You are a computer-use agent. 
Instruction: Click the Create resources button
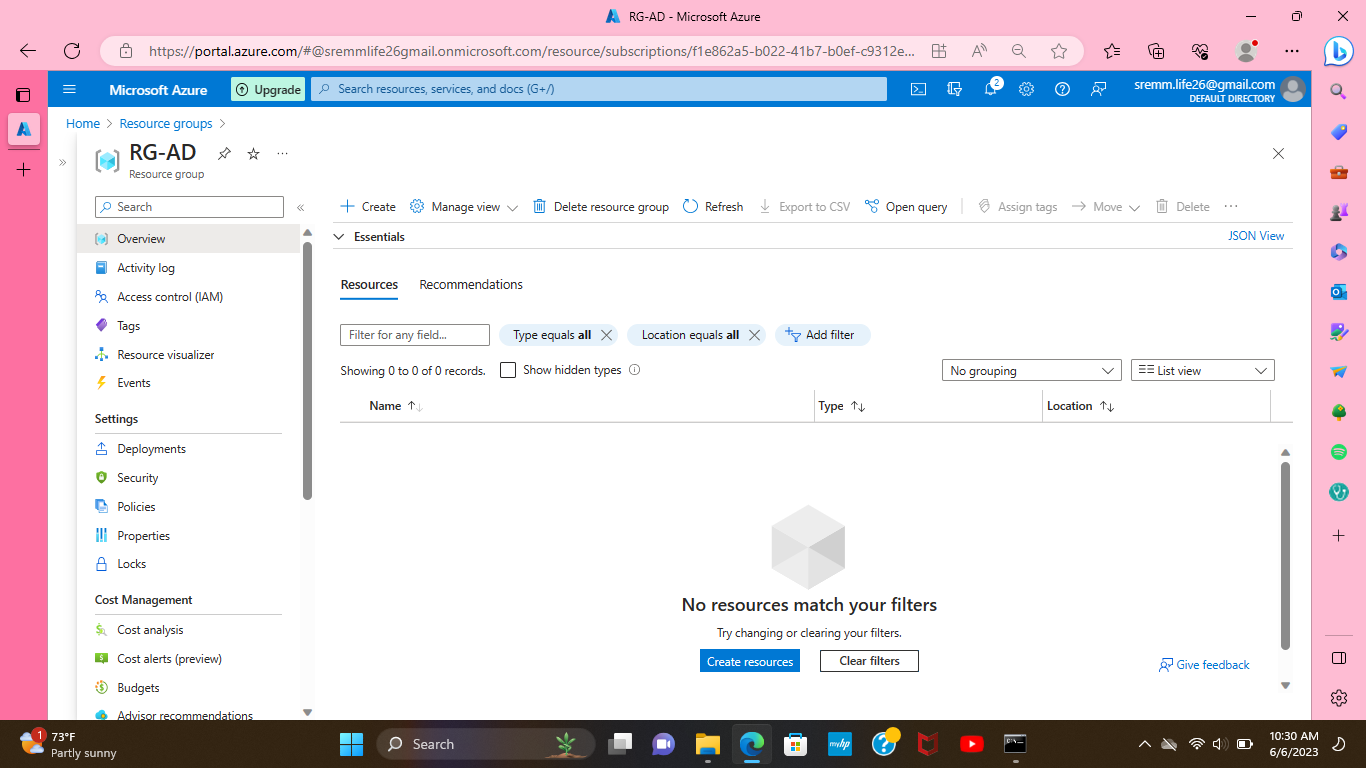pyautogui.click(x=749, y=660)
